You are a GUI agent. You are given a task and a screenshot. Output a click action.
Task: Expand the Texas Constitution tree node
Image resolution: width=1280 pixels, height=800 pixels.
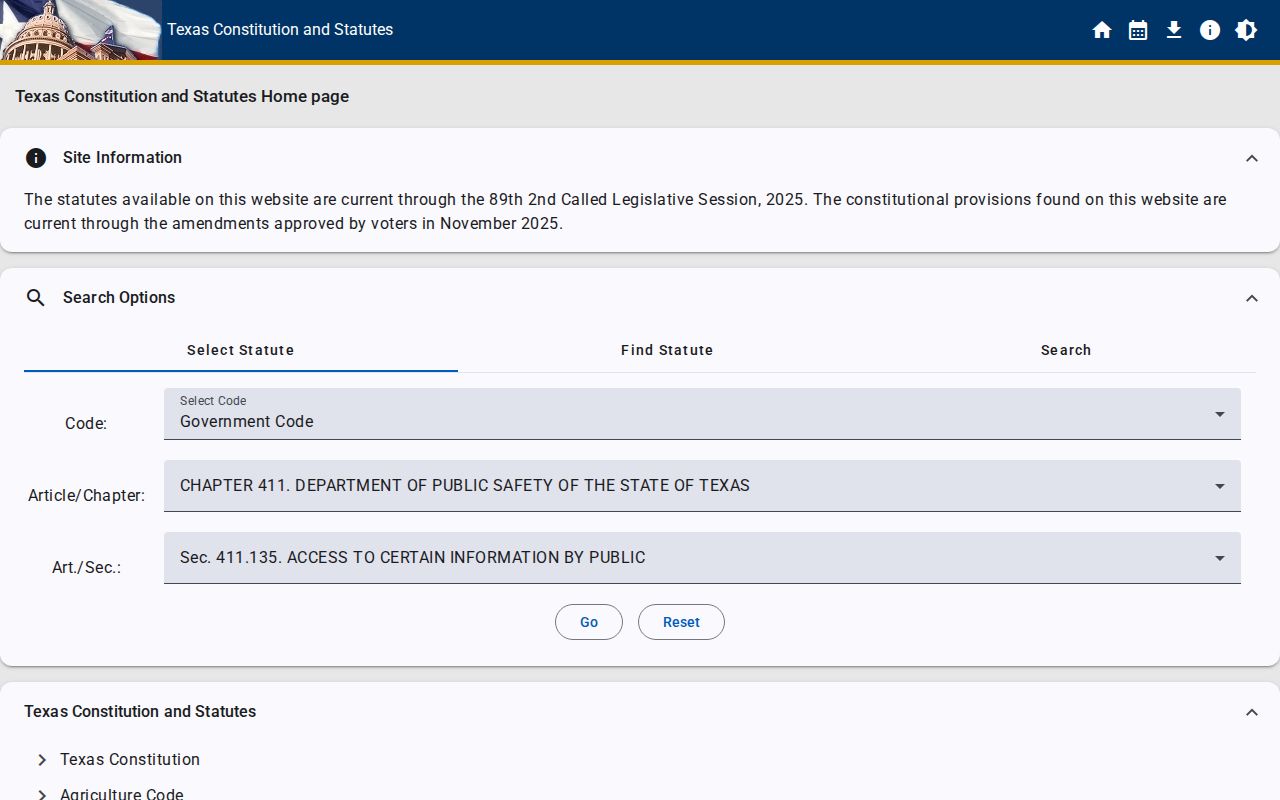point(42,760)
